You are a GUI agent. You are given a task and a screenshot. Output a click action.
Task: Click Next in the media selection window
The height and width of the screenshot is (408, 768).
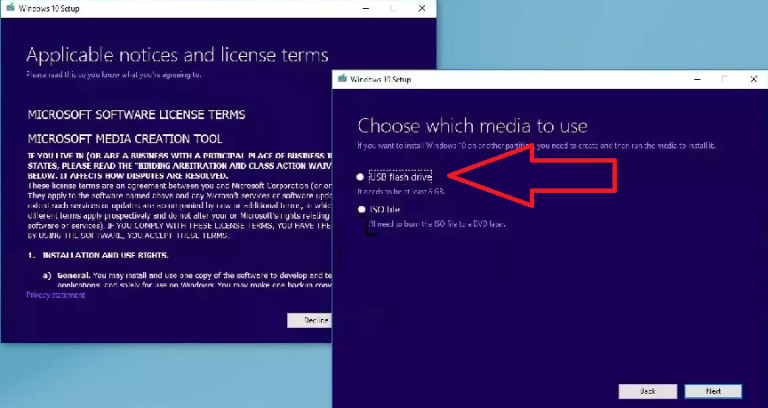click(x=713, y=391)
